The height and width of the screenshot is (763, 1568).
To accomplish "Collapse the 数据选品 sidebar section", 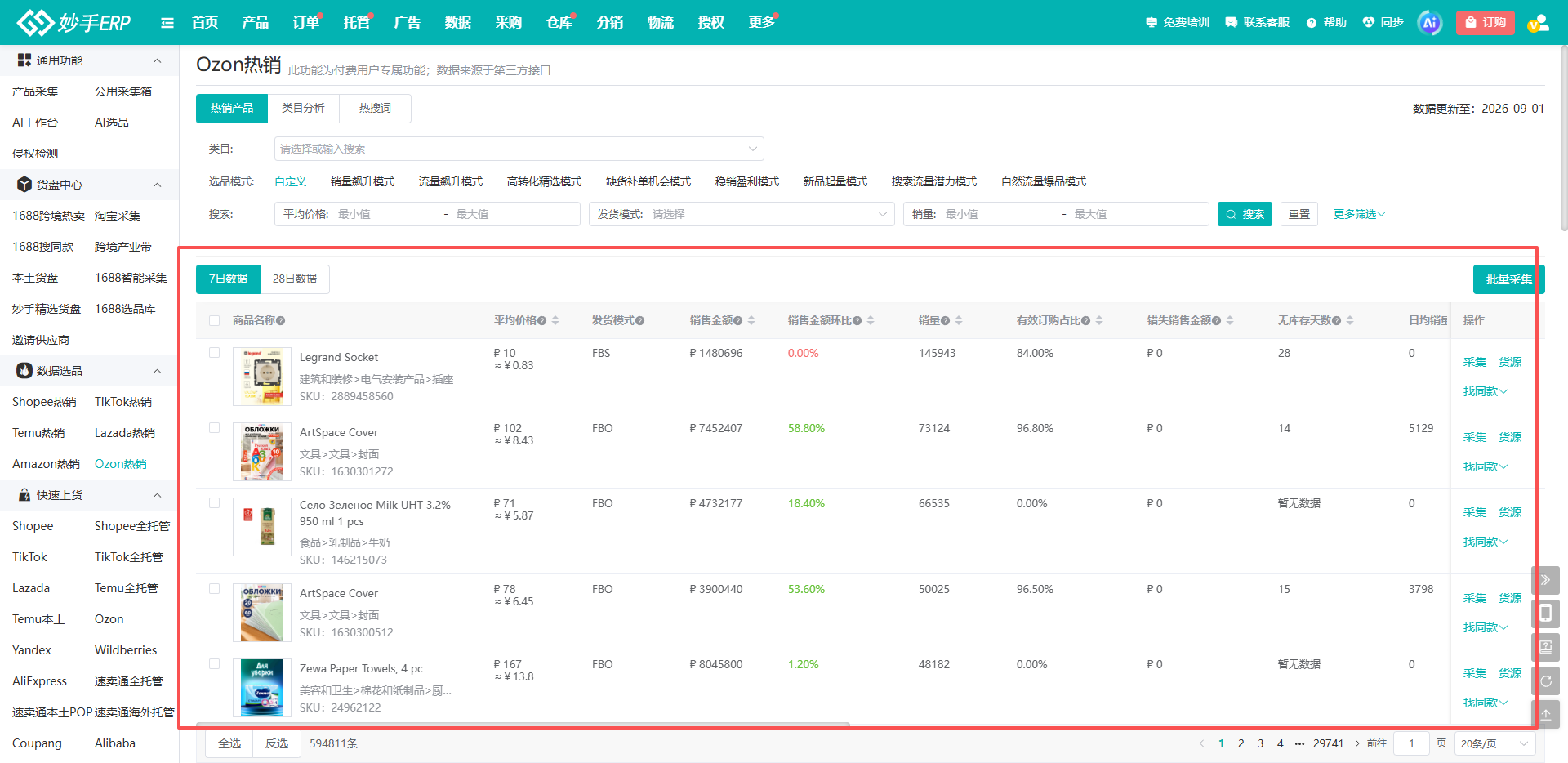I will (158, 371).
